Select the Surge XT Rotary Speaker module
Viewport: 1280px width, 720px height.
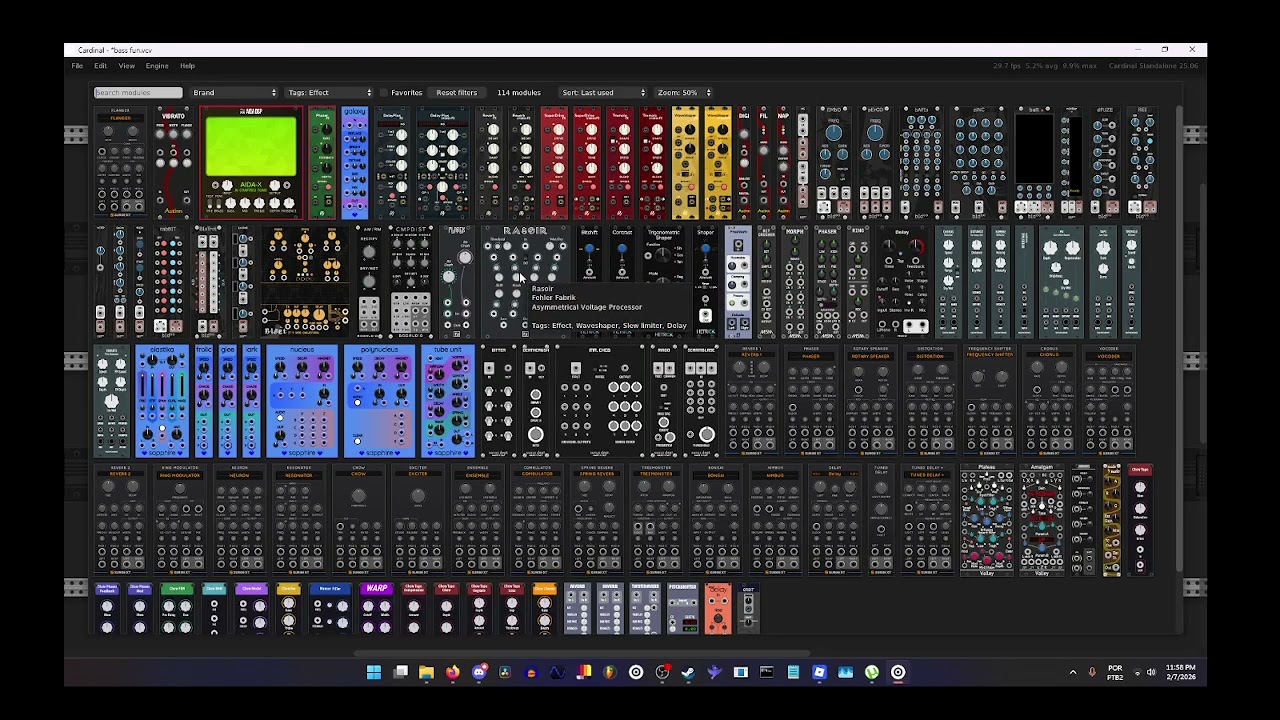click(x=870, y=401)
